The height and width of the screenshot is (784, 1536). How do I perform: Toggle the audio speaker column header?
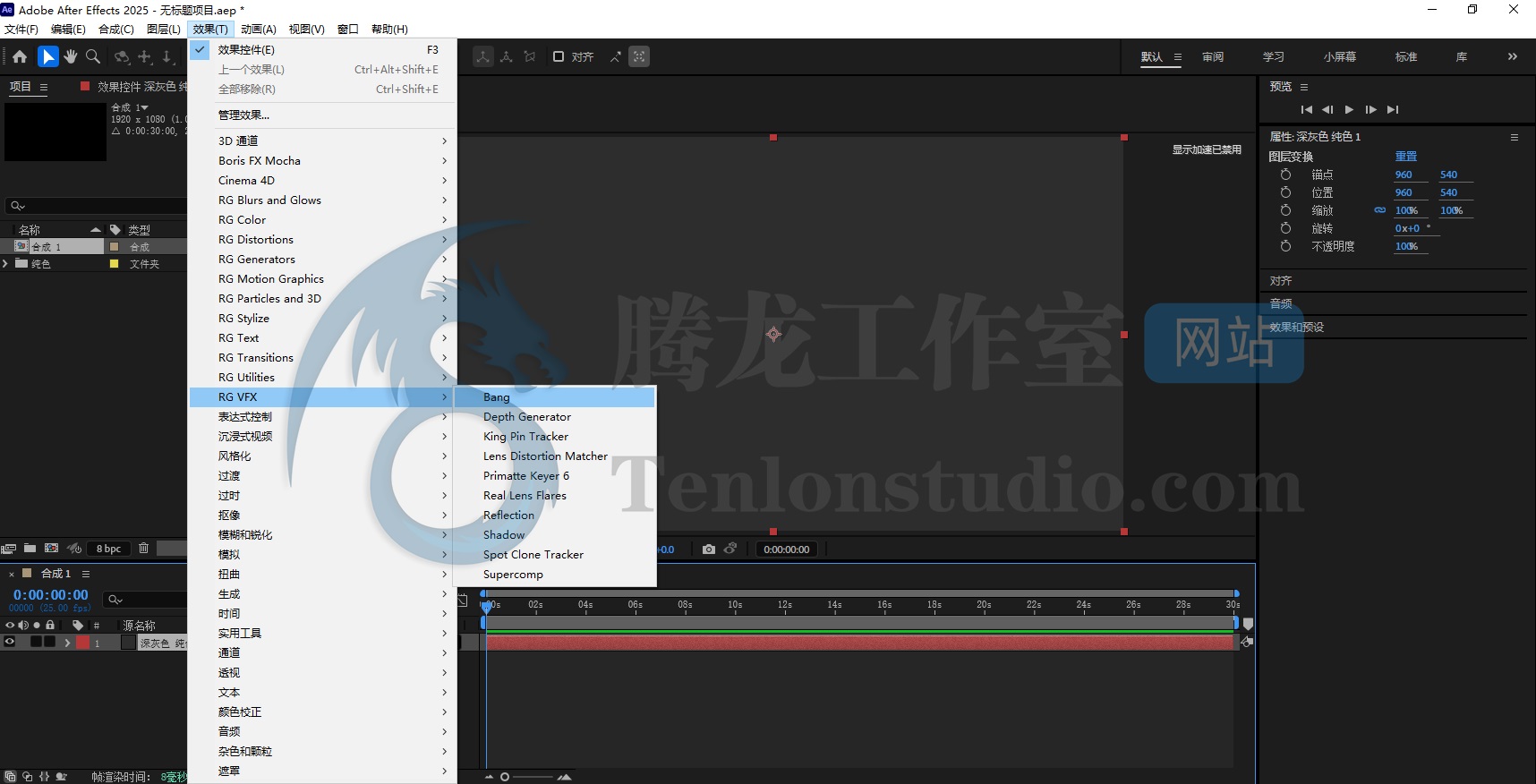click(x=23, y=625)
